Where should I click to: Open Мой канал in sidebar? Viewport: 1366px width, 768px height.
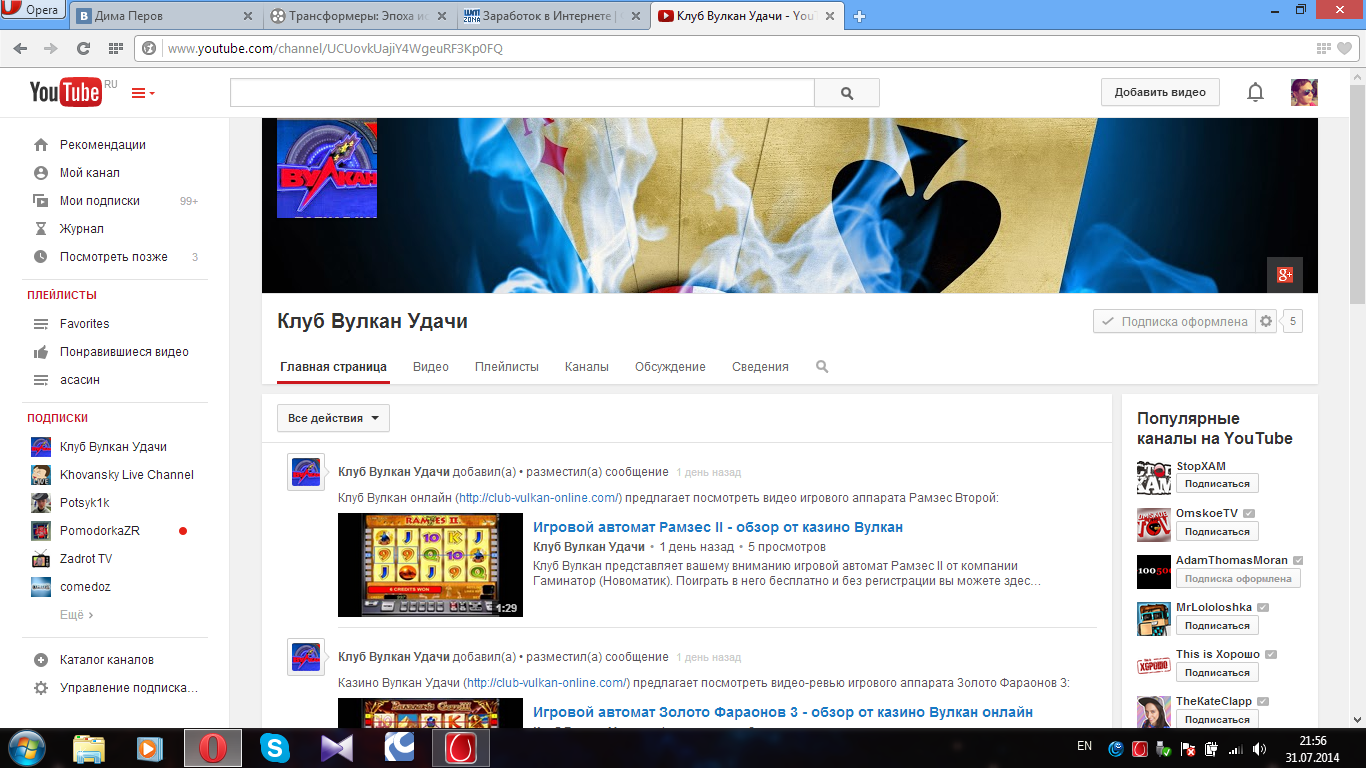(89, 173)
